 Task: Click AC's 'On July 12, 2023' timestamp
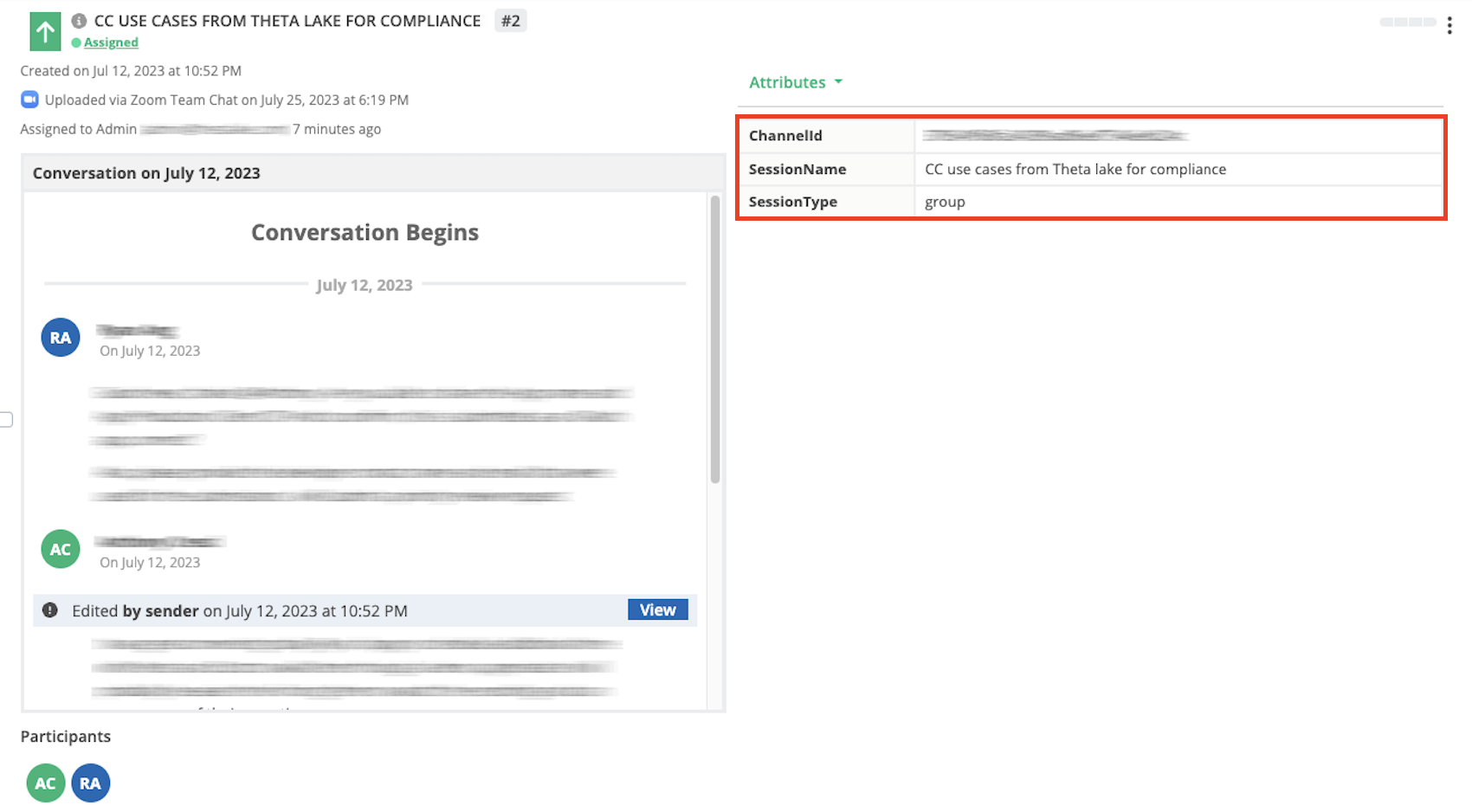point(150,563)
